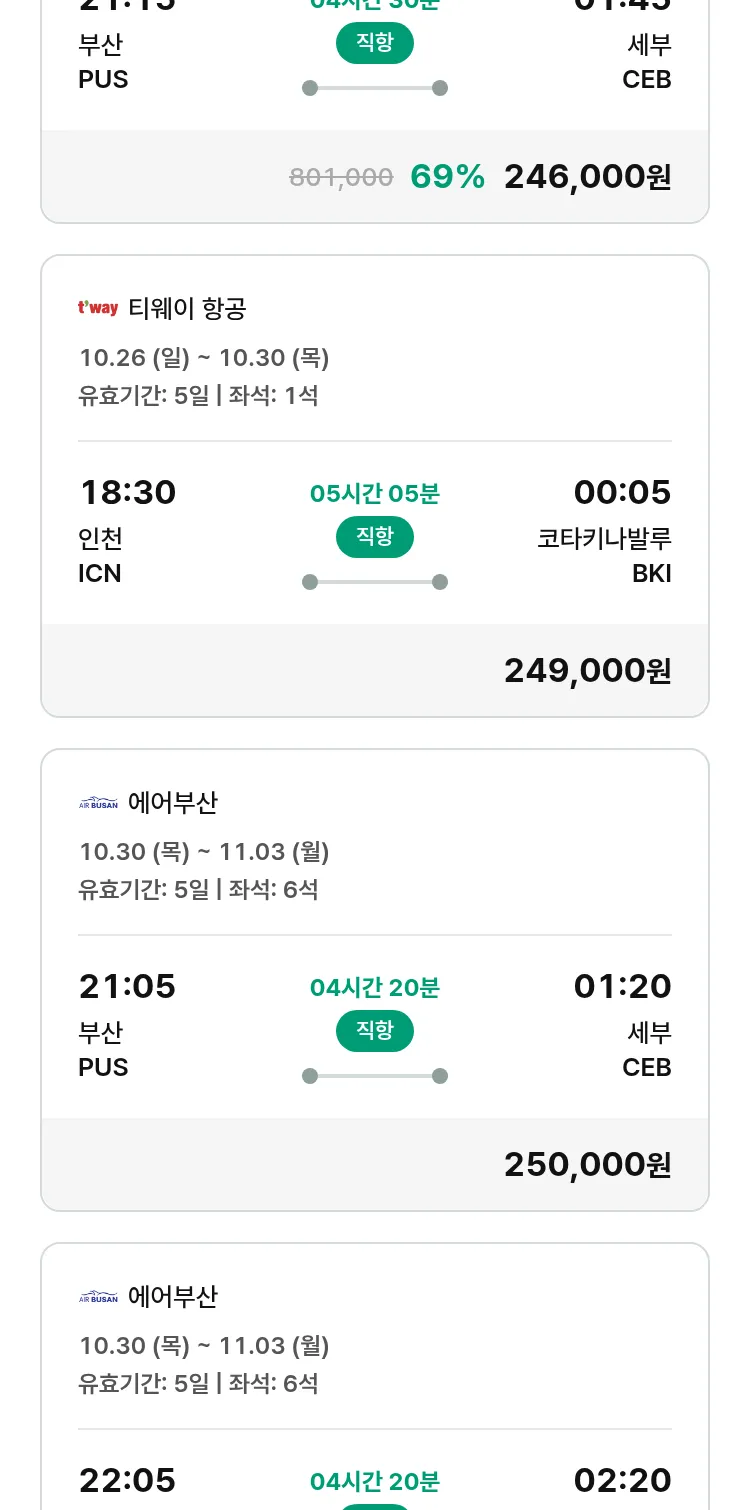Tap 직항 badge on 21:05 Busan–Cebu flight
This screenshot has height=1510, width=750.
coord(375,1031)
